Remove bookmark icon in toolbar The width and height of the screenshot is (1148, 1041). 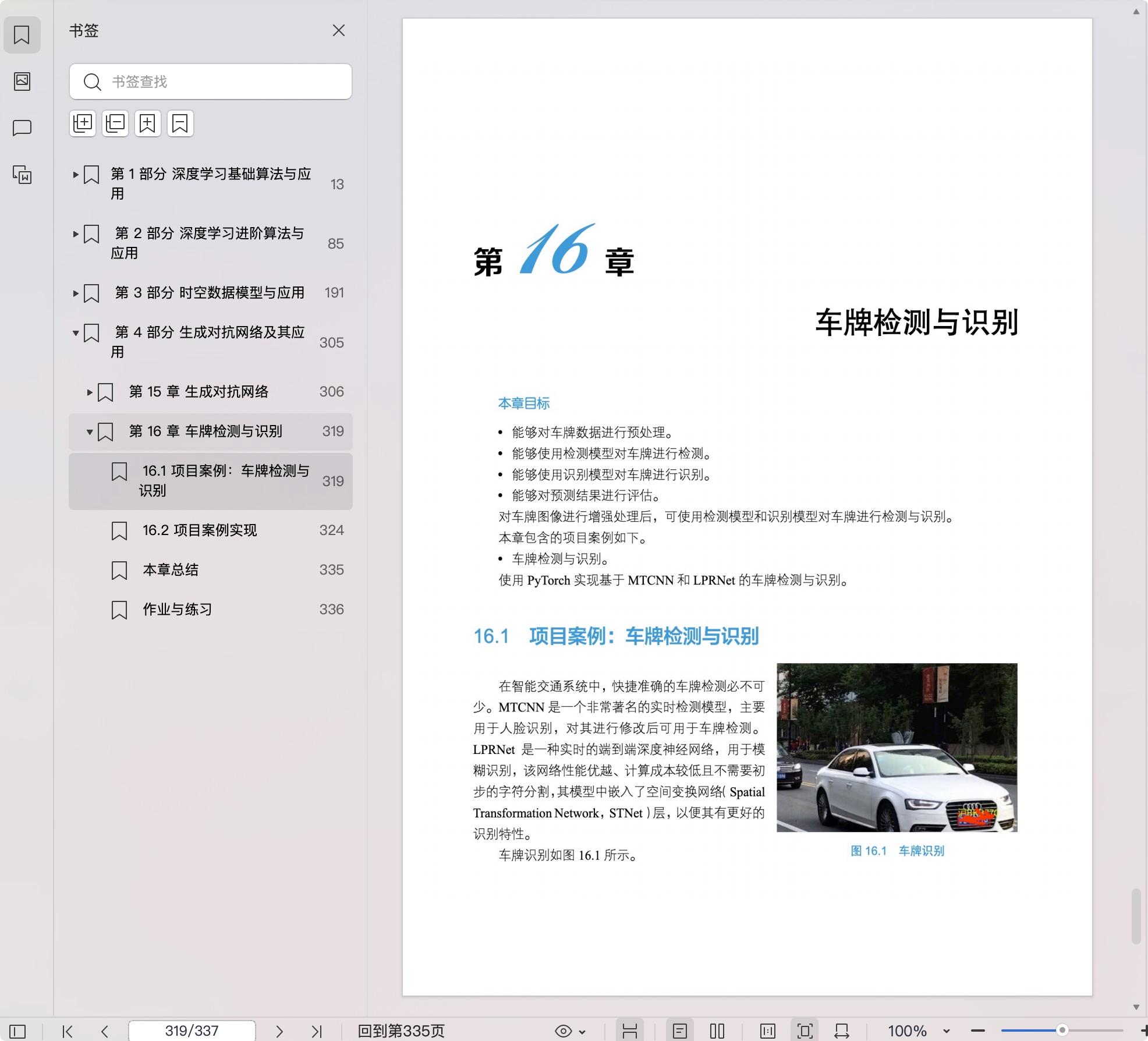click(x=180, y=123)
